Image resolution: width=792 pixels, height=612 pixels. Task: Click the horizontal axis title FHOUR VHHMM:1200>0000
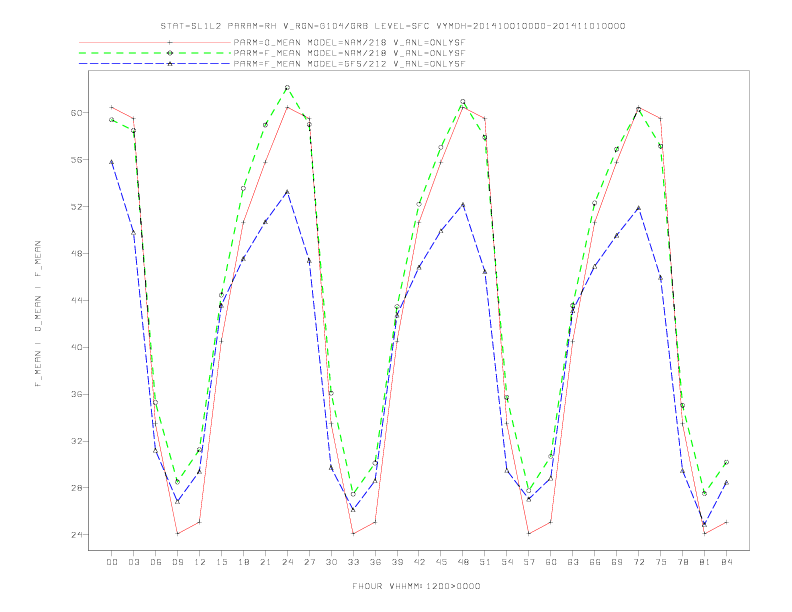416,586
